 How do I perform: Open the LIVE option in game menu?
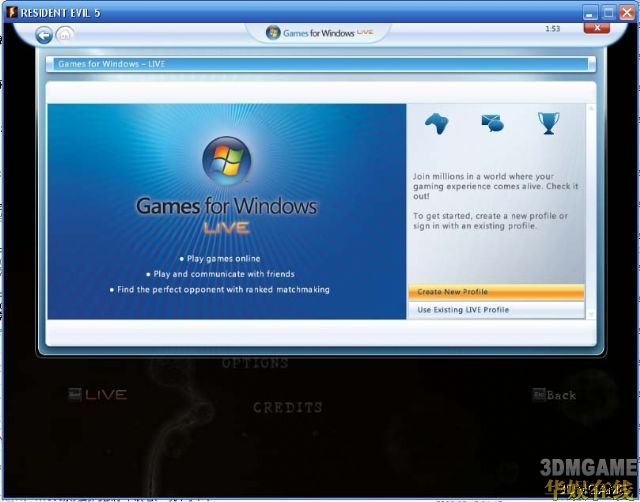(98, 395)
